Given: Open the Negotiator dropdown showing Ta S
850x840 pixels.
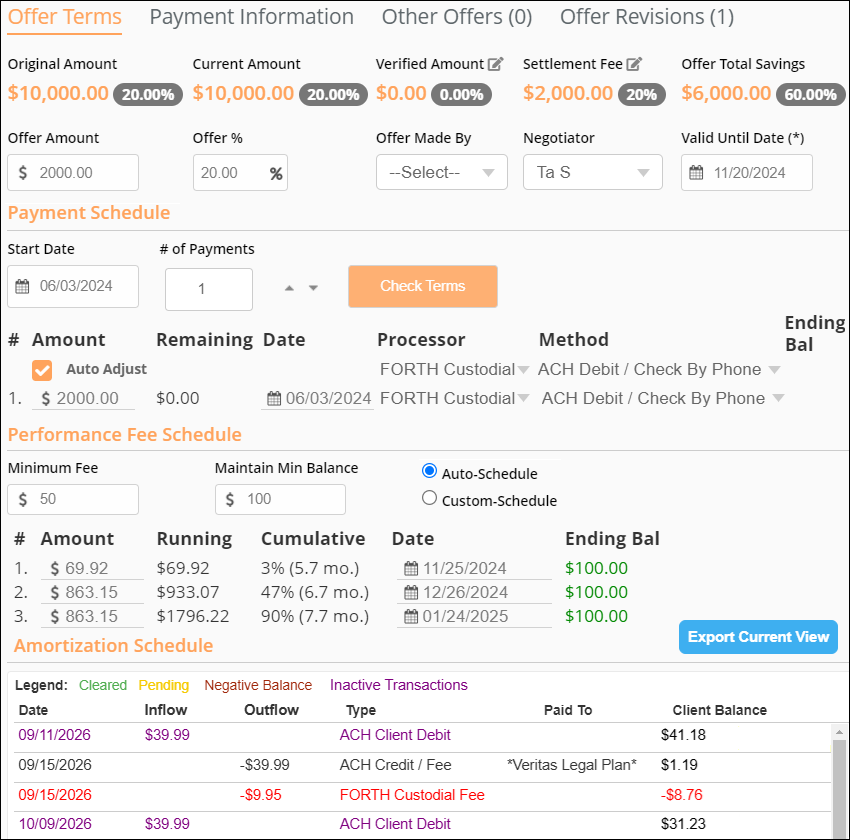Looking at the screenshot, I should (593, 172).
